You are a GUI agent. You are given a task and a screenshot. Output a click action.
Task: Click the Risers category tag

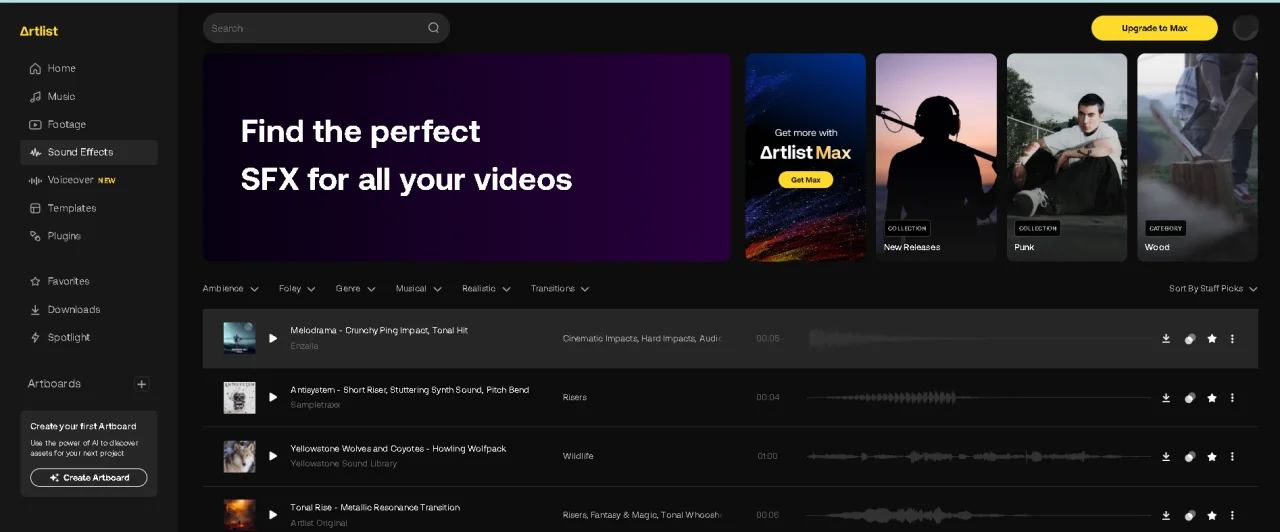point(575,398)
